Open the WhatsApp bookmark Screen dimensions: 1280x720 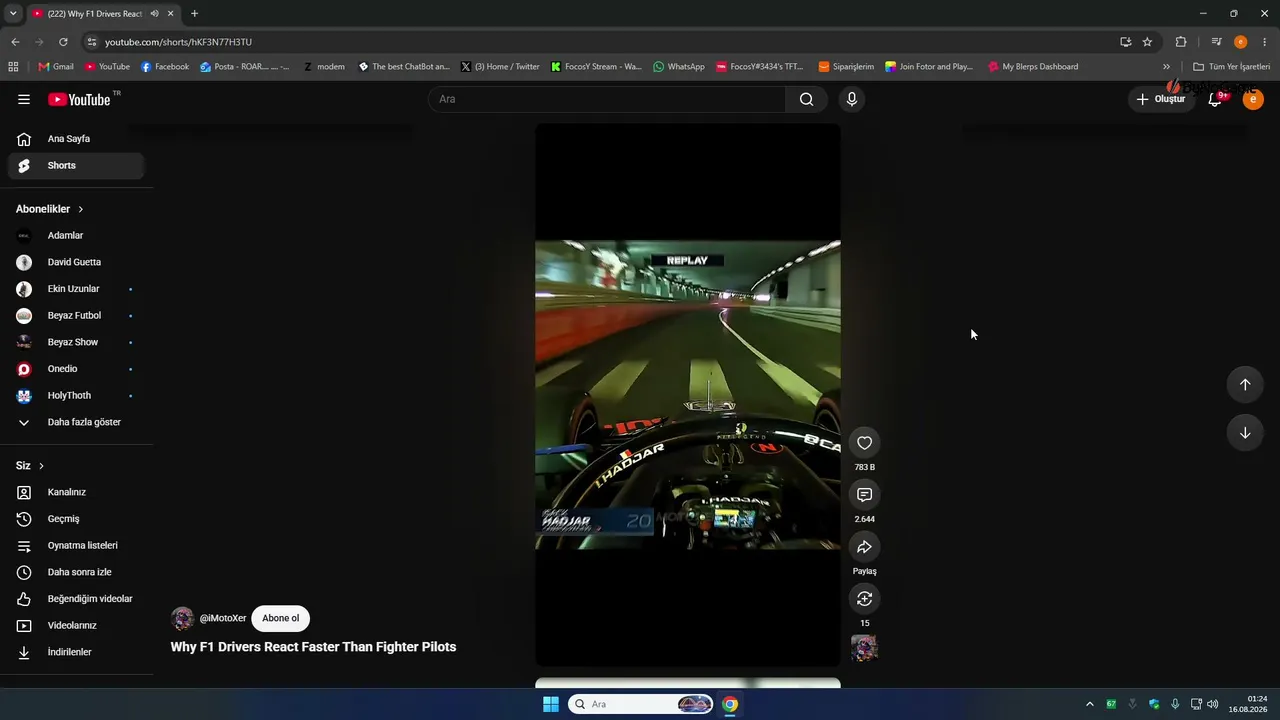[679, 67]
